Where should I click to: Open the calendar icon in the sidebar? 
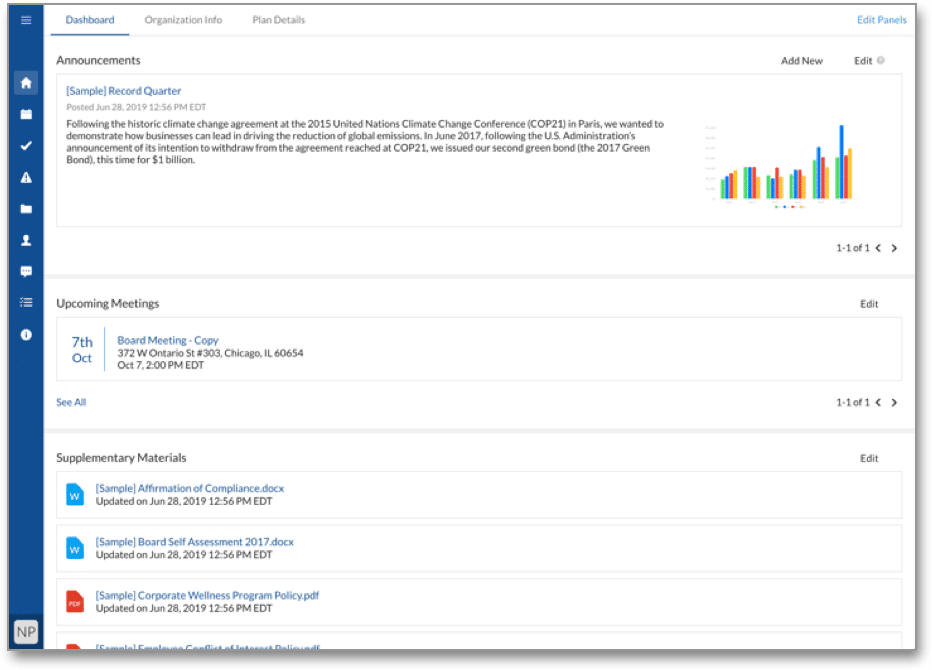coord(26,114)
